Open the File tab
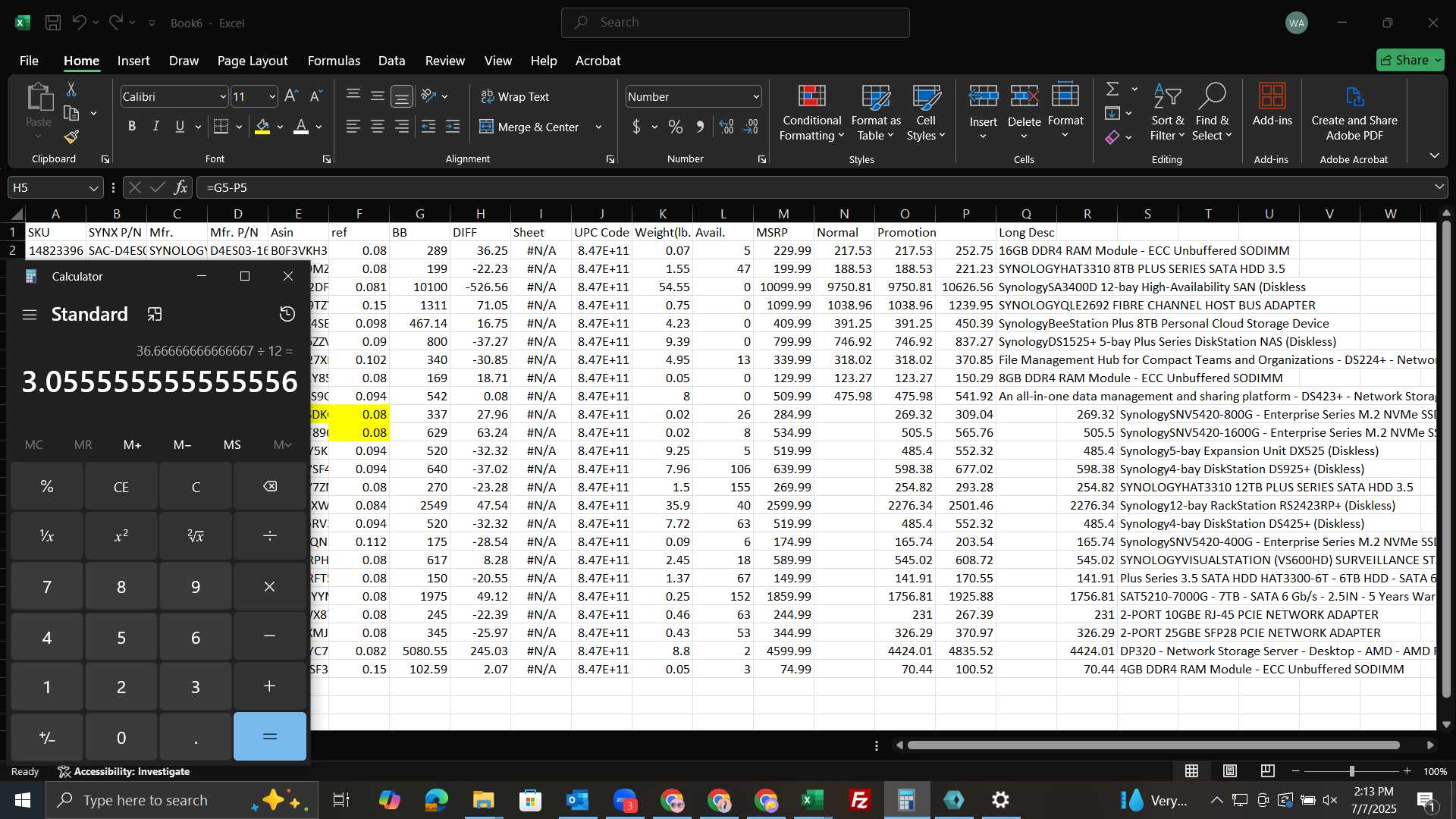 (x=29, y=61)
